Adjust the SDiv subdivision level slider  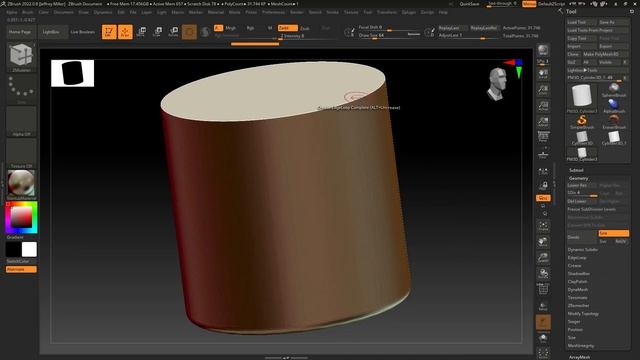click(582, 193)
